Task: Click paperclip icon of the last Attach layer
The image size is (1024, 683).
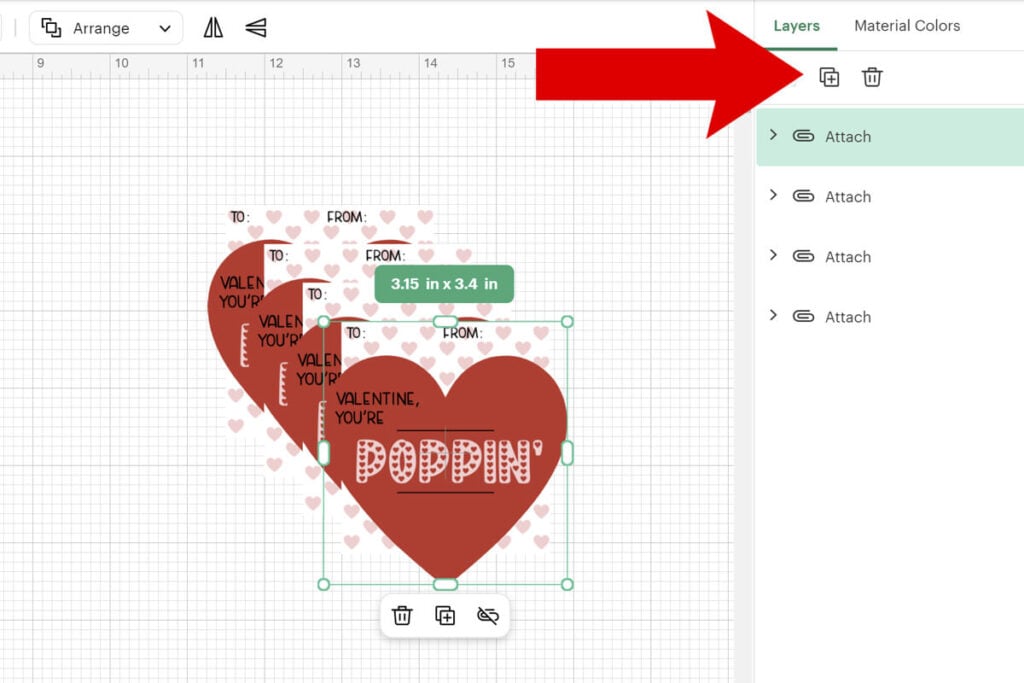Action: tap(803, 317)
